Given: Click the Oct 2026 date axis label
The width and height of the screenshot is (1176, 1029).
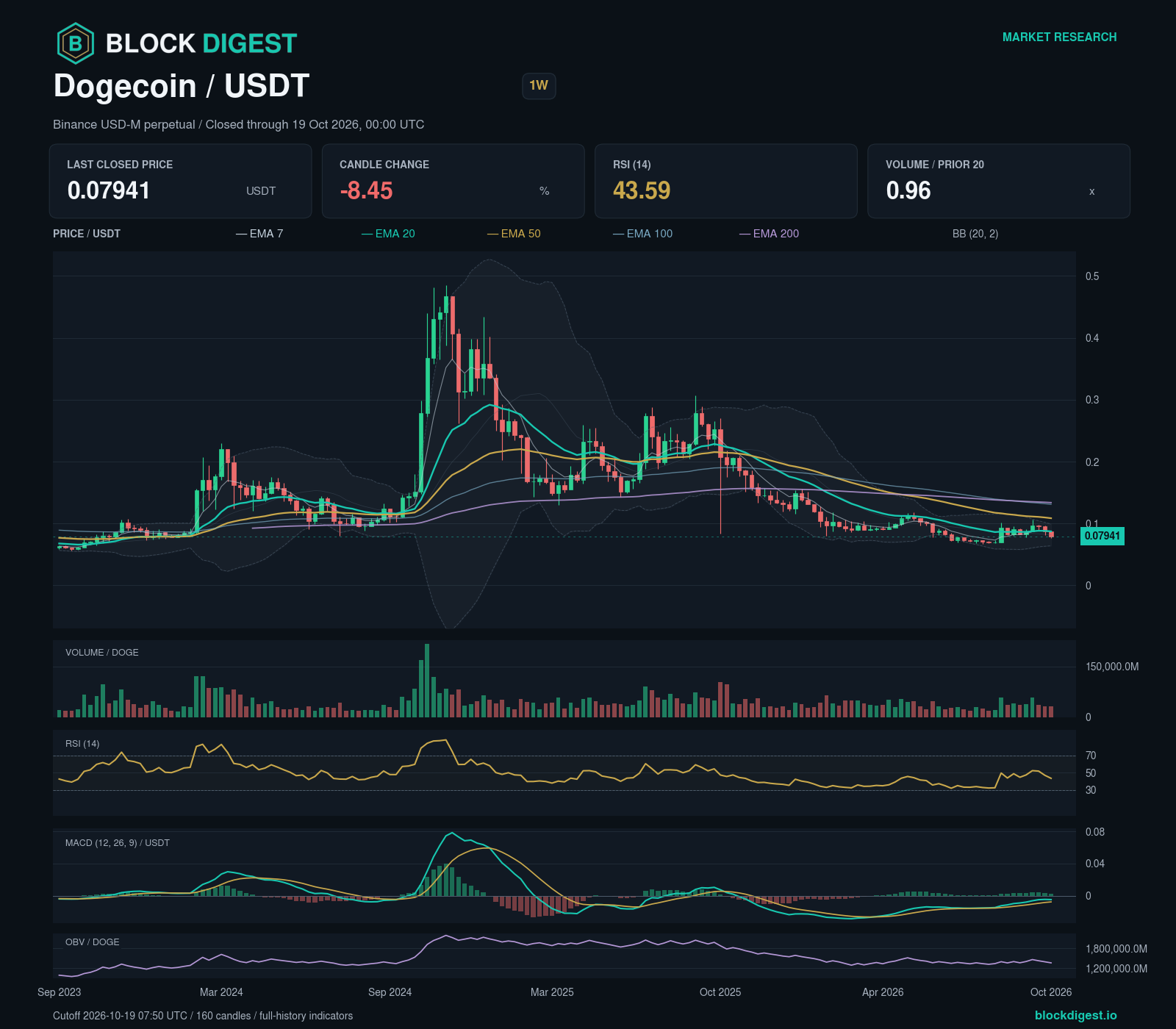Looking at the screenshot, I should click(x=1051, y=992).
